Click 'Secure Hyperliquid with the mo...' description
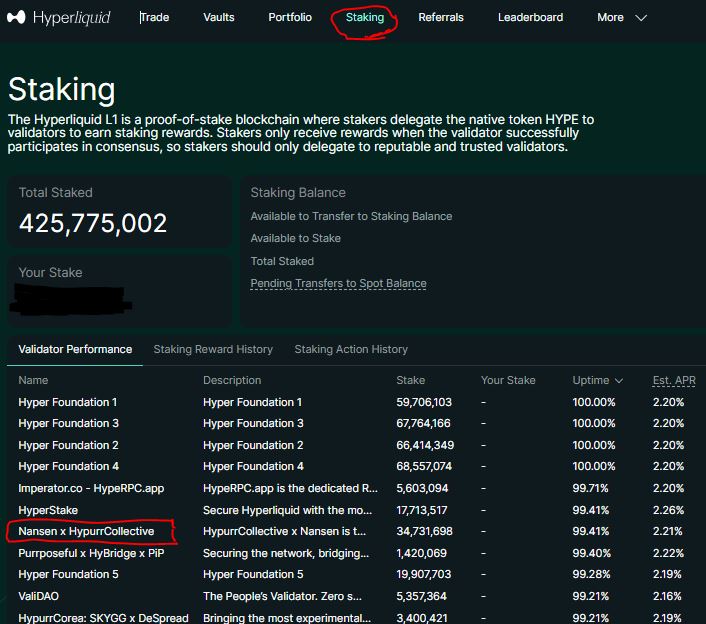Image resolution: width=706 pixels, height=624 pixels. point(288,510)
